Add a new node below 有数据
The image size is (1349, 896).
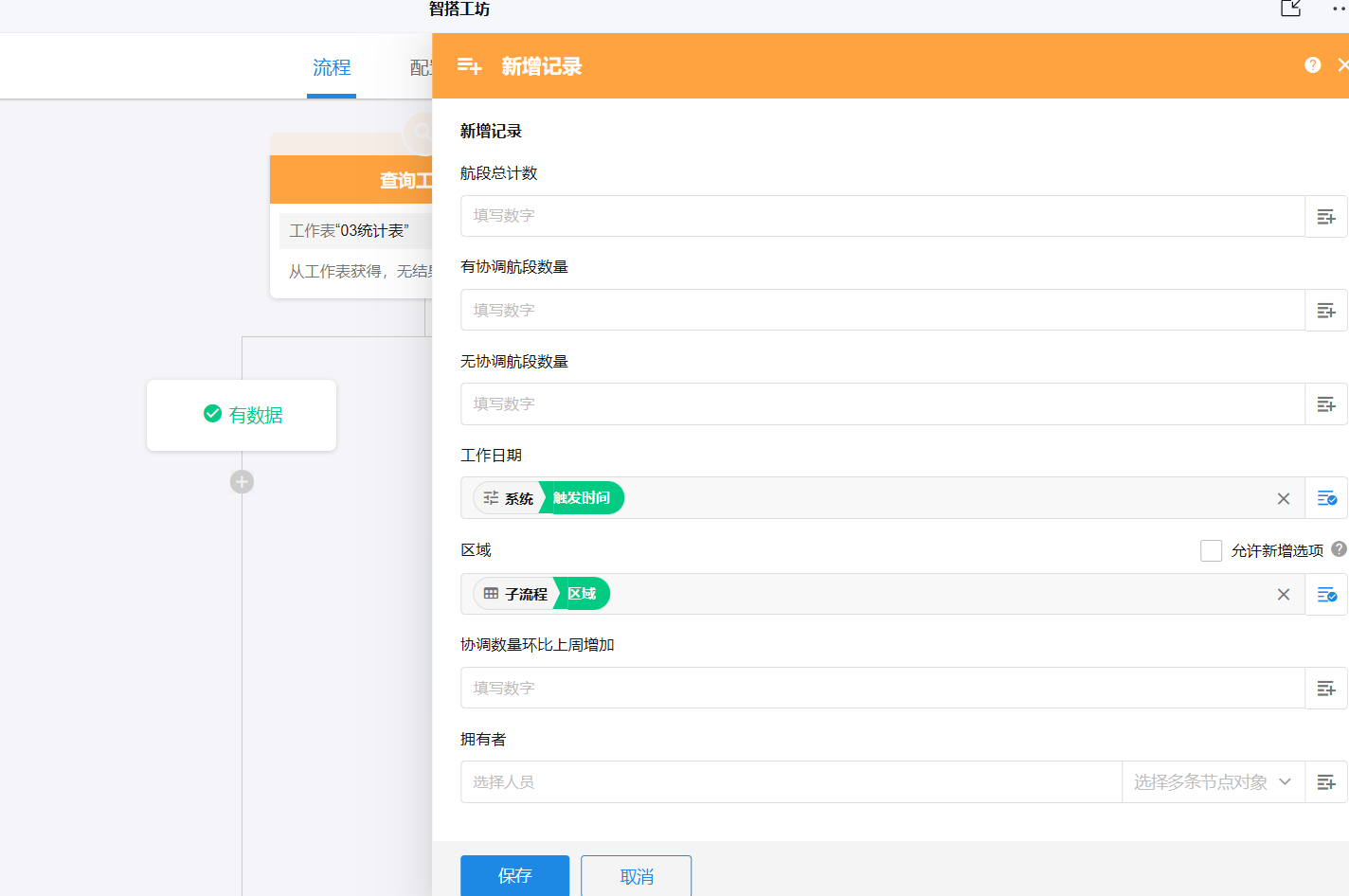pos(242,482)
